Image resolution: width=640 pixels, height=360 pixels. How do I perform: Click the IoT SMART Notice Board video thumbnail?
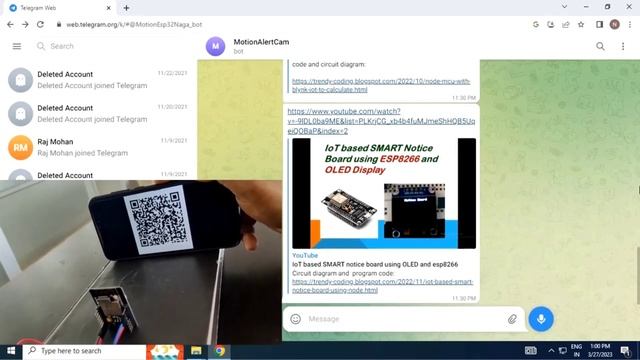pos(384,193)
